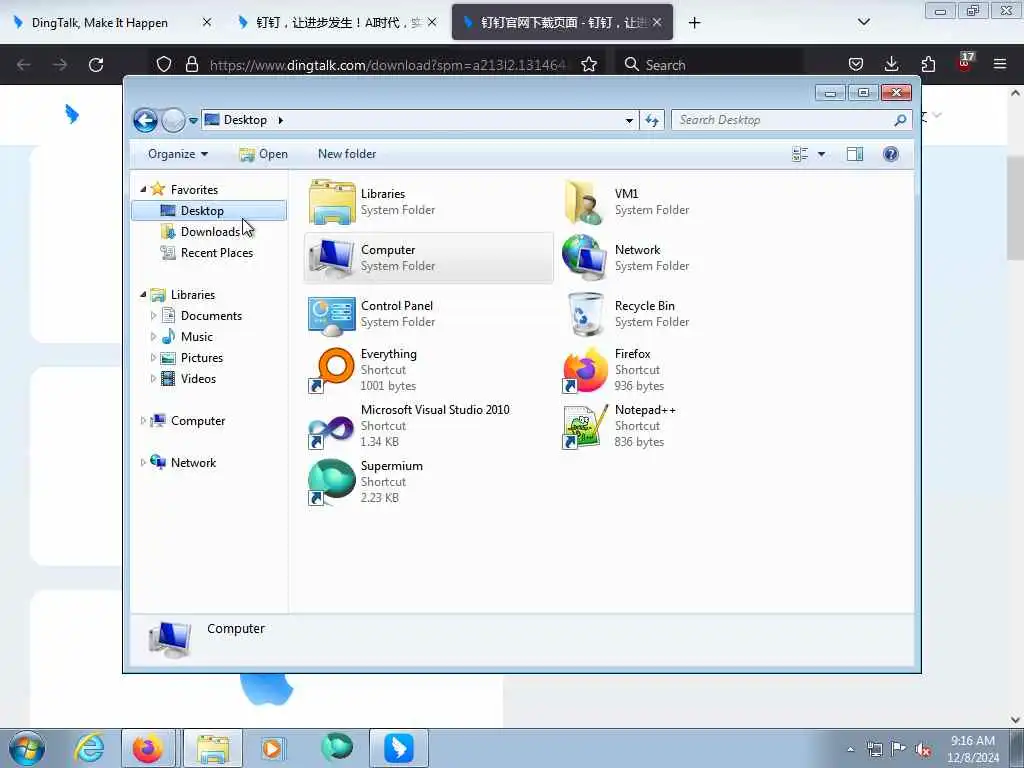Close the DingTalk, Make It Happen tab
Image resolution: width=1024 pixels, height=768 pixels.
[x=206, y=22]
